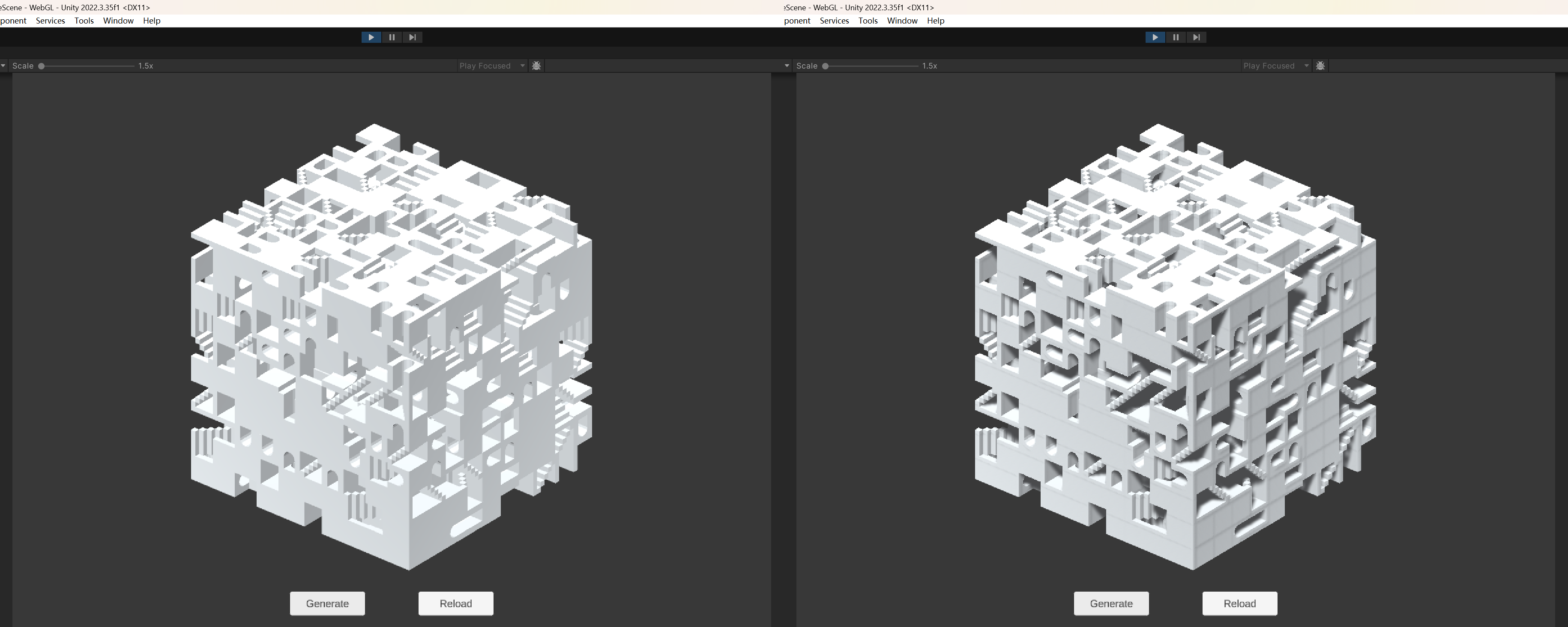The image size is (1568, 627).
Task: Click Step frame button in left window
Action: [x=412, y=37]
